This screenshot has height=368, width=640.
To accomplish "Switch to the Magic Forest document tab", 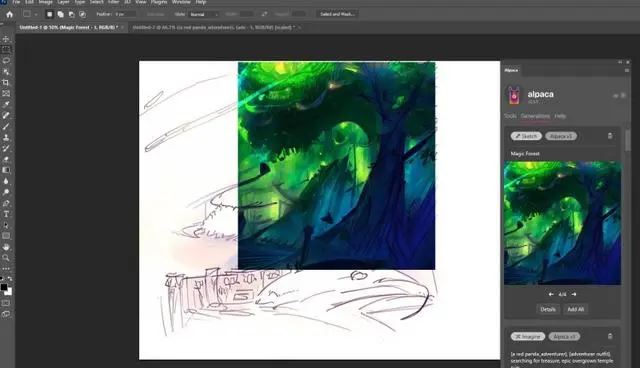I will pyautogui.click(x=69, y=27).
